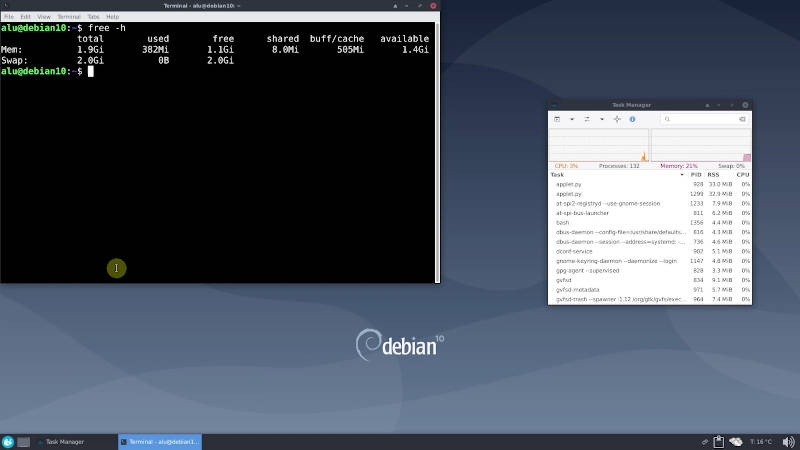Click the temperature reading in panel
The width and height of the screenshot is (800, 450).
pos(761,442)
